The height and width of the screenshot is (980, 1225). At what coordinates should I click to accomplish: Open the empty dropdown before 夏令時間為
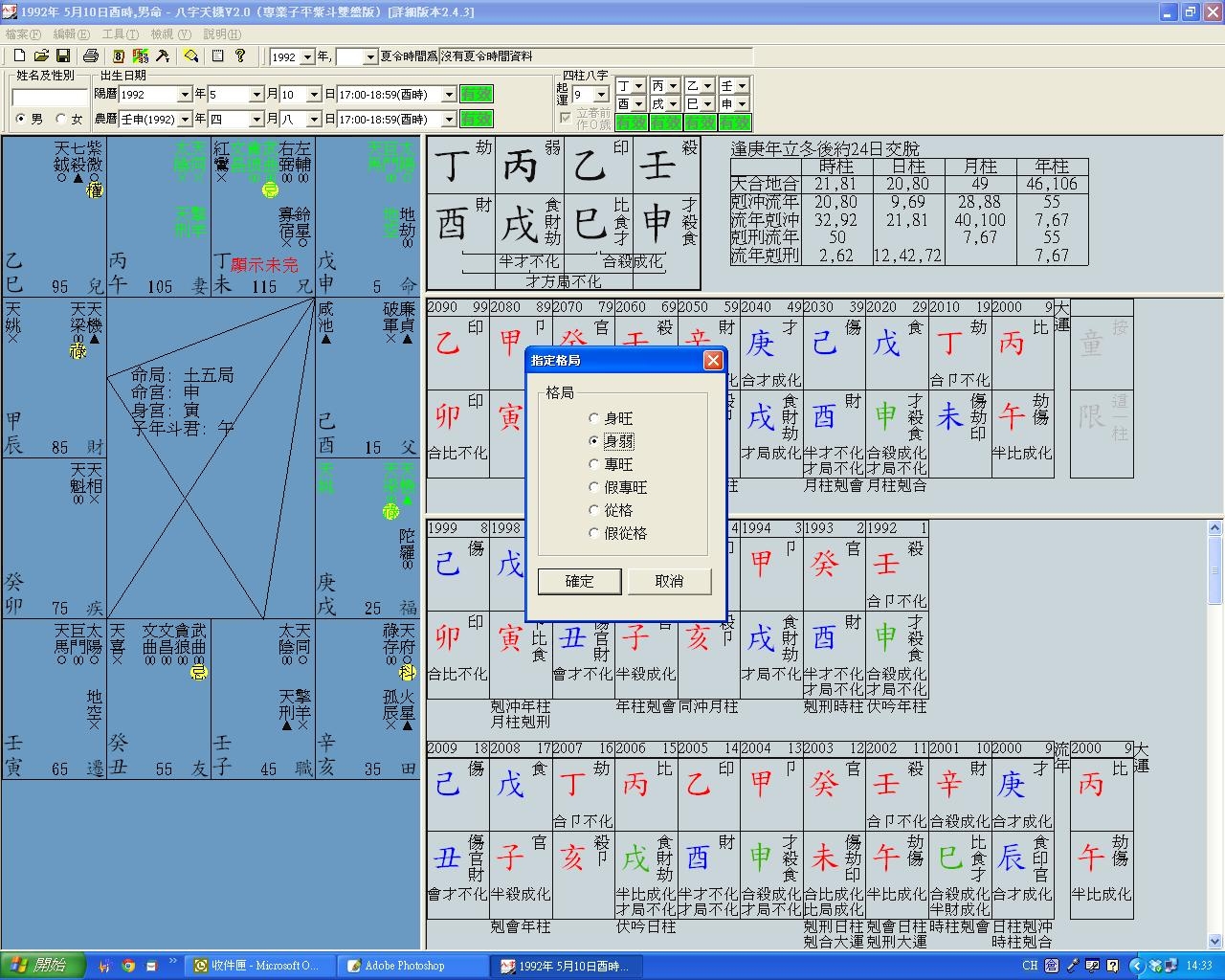pyautogui.click(x=370, y=57)
